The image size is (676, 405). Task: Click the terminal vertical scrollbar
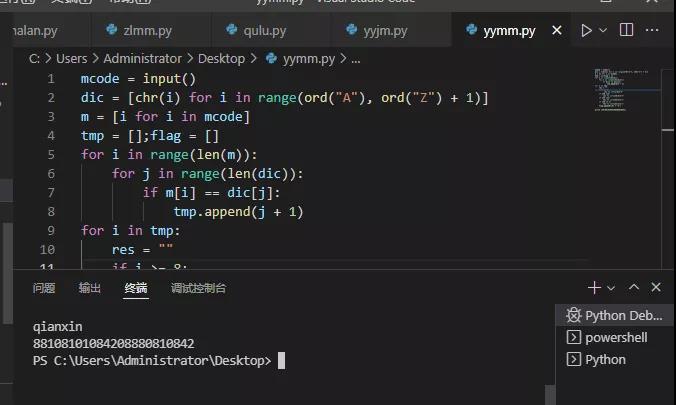(x=550, y=394)
